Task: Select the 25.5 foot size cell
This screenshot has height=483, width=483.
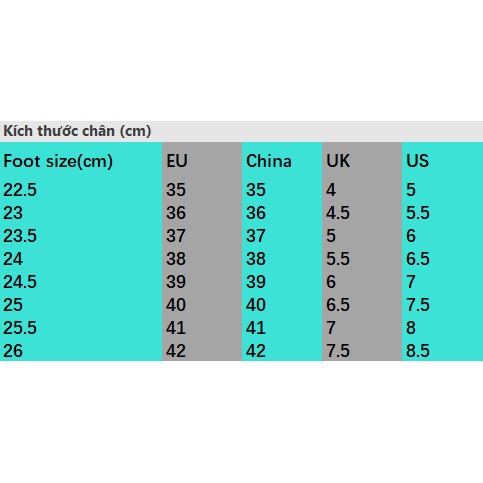Action: (x=20, y=328)
